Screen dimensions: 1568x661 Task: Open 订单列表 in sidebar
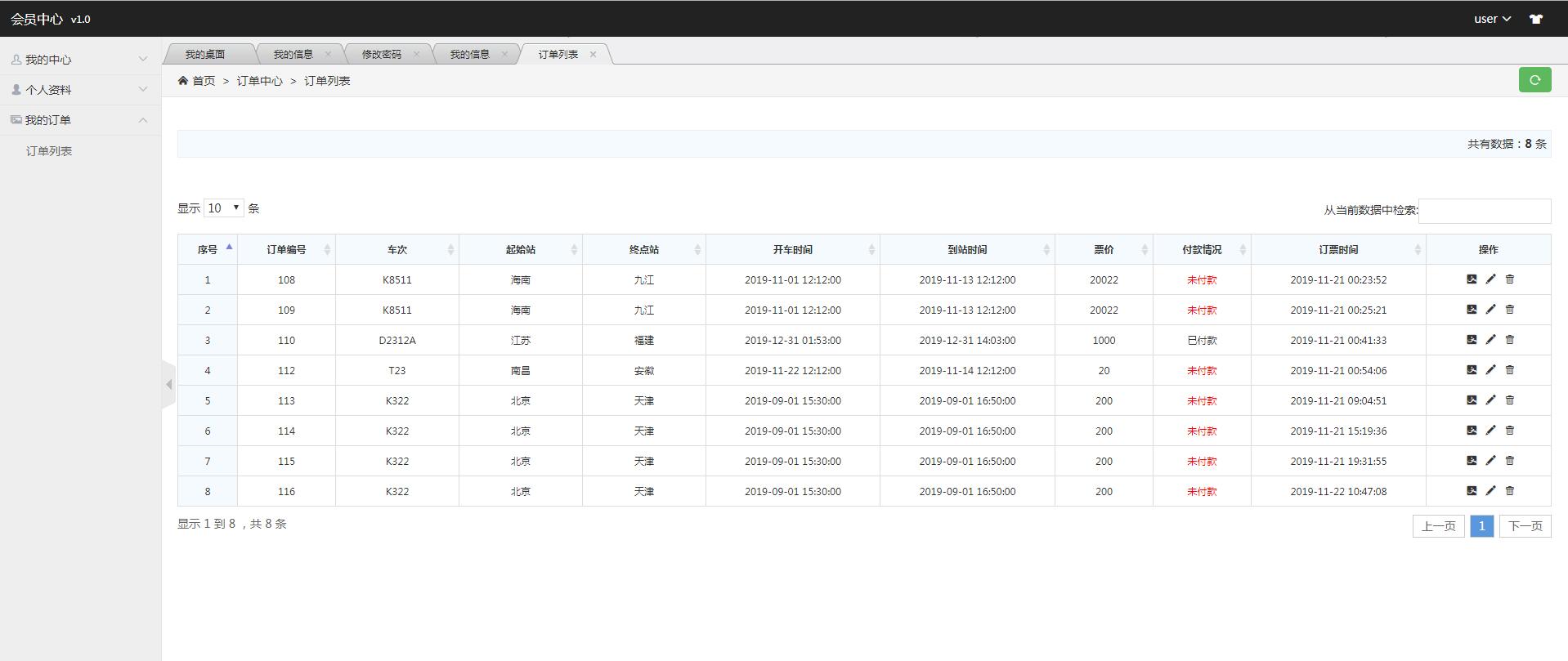pyautogui.click(x=49, y=151)
